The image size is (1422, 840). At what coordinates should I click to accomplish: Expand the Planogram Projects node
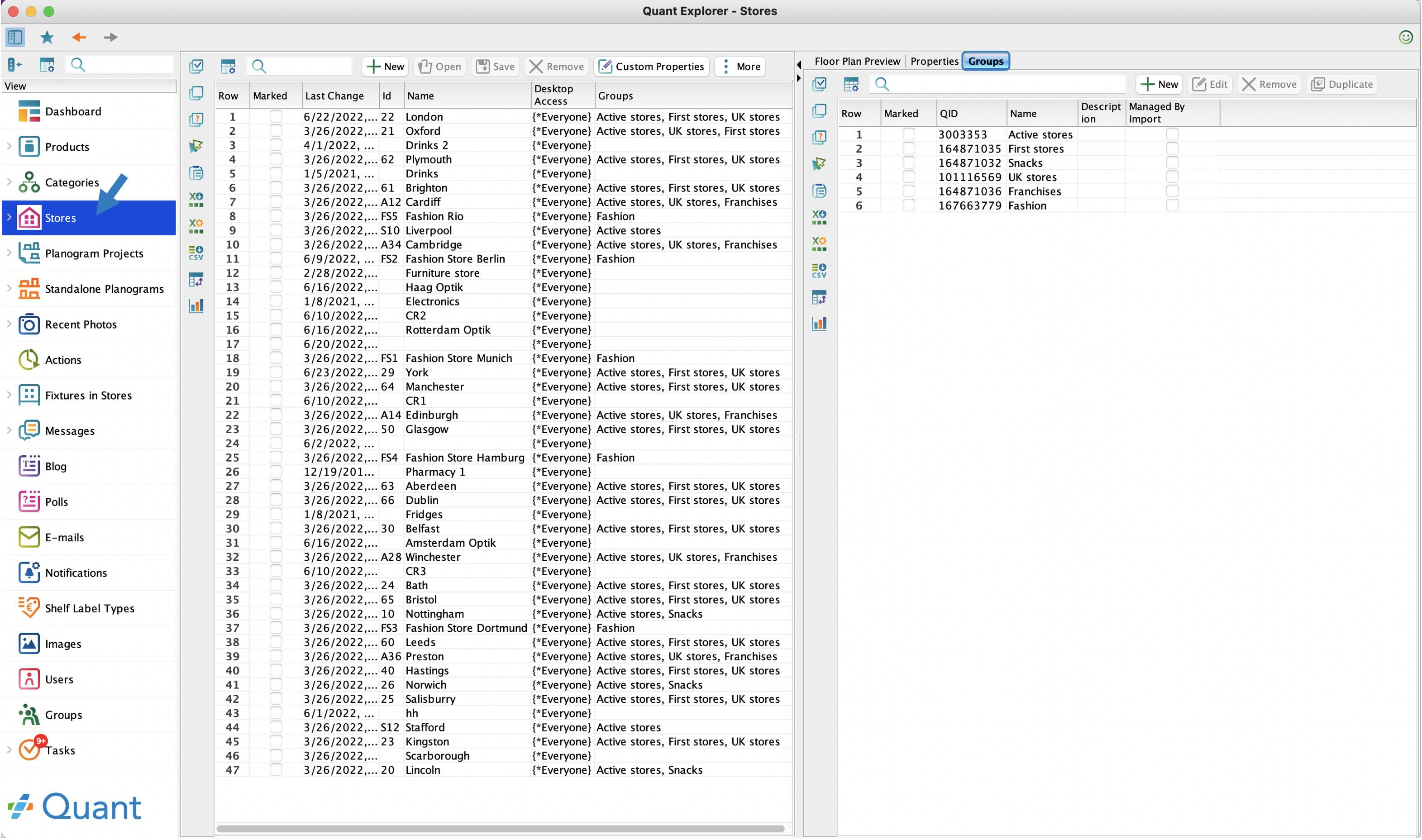point(9,253)
